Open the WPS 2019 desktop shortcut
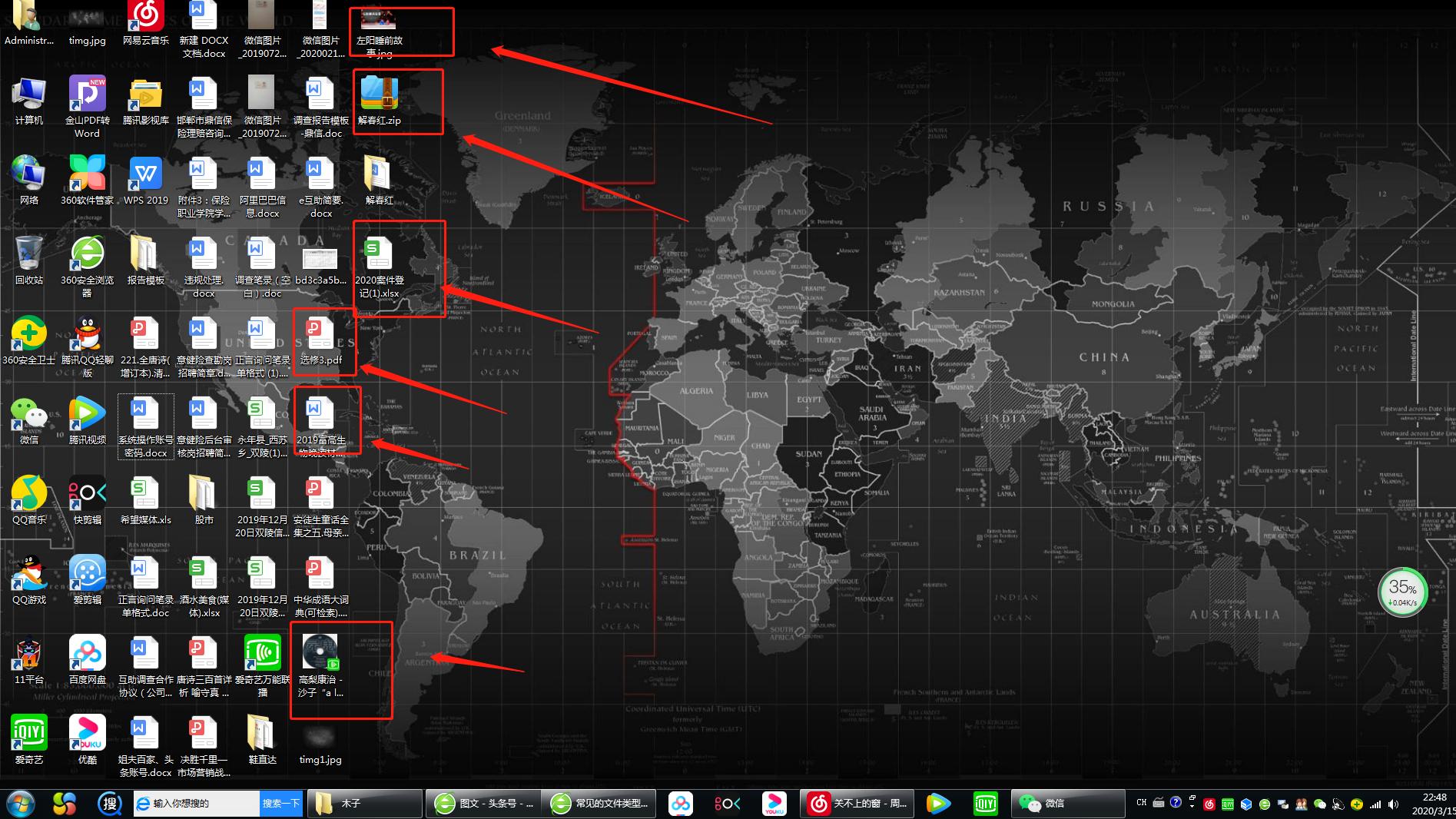 click(145, 174)
